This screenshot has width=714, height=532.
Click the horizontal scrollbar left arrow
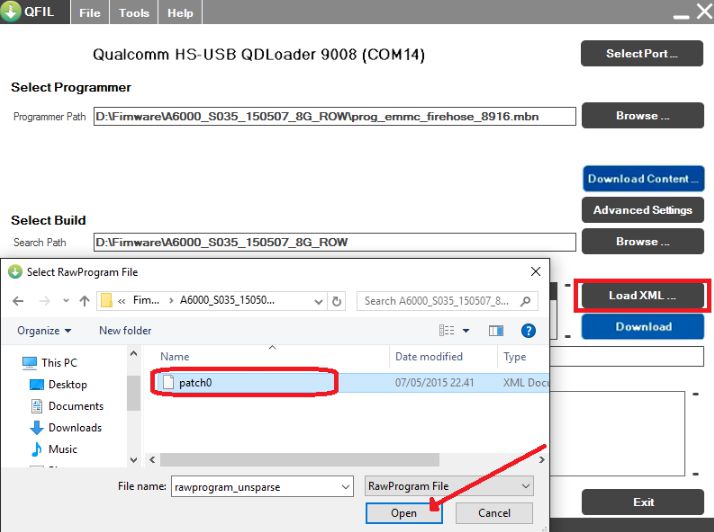click(x=152, y=460)
